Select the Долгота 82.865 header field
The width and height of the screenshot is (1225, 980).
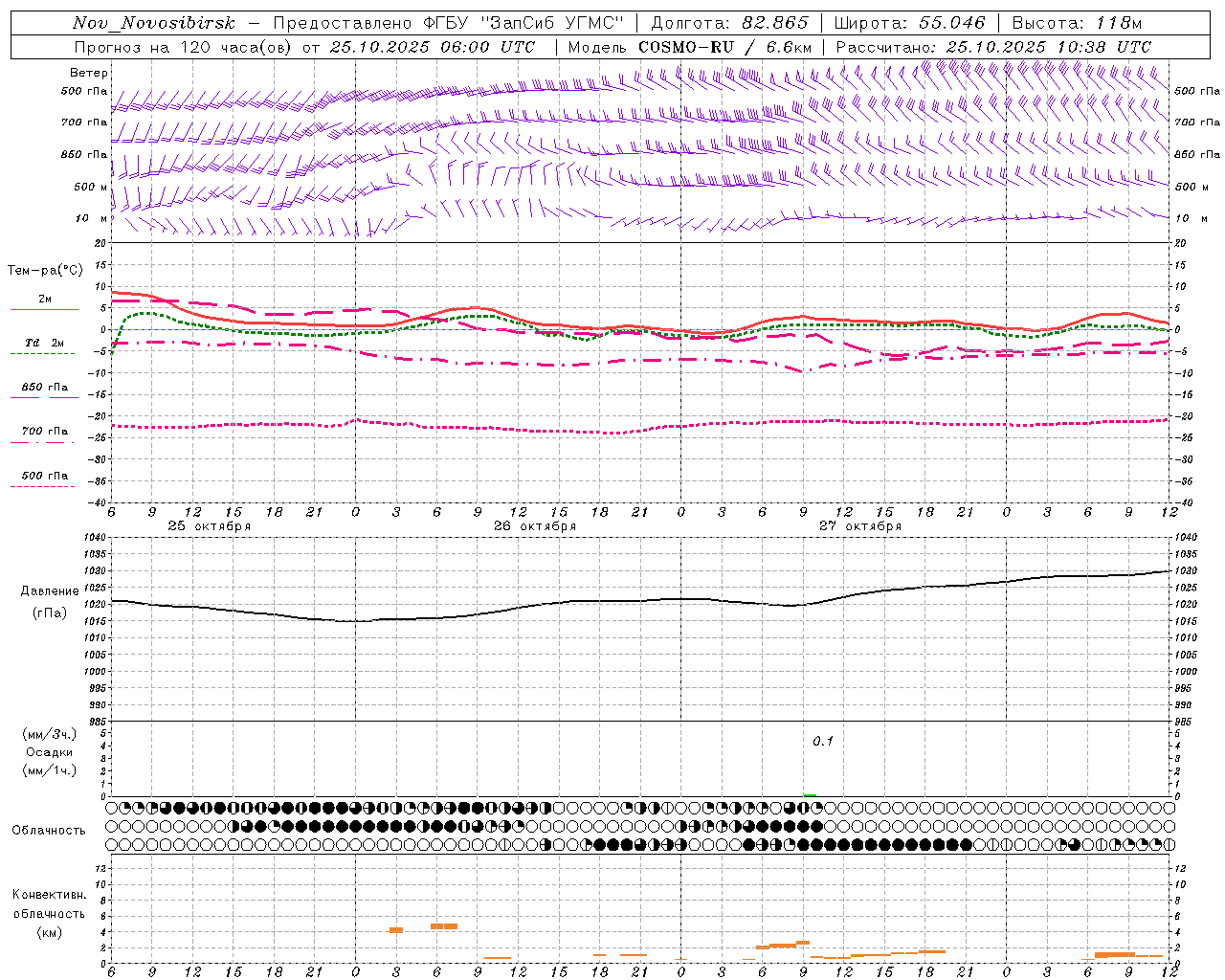pos(729,23)
